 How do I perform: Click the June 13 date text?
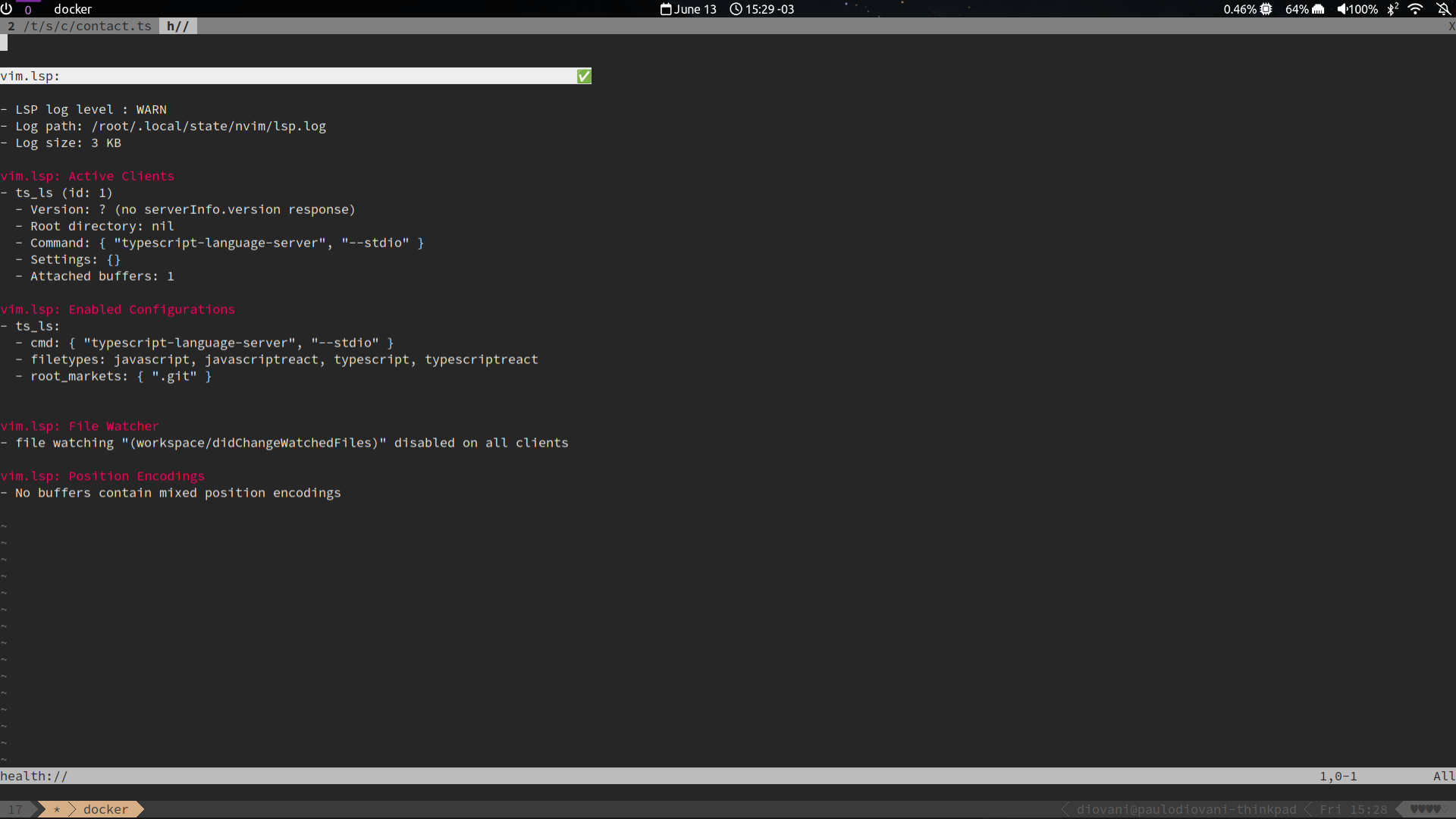coord(695,9)
